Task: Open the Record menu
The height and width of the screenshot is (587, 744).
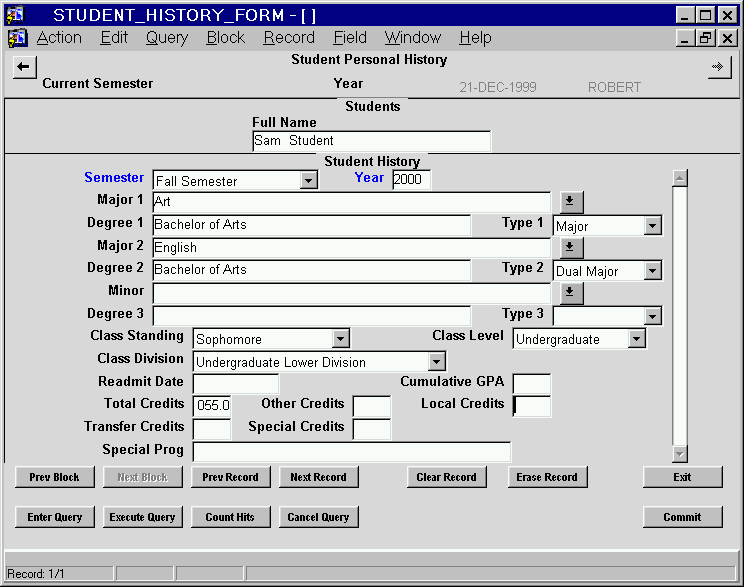Action: point(289,37)
